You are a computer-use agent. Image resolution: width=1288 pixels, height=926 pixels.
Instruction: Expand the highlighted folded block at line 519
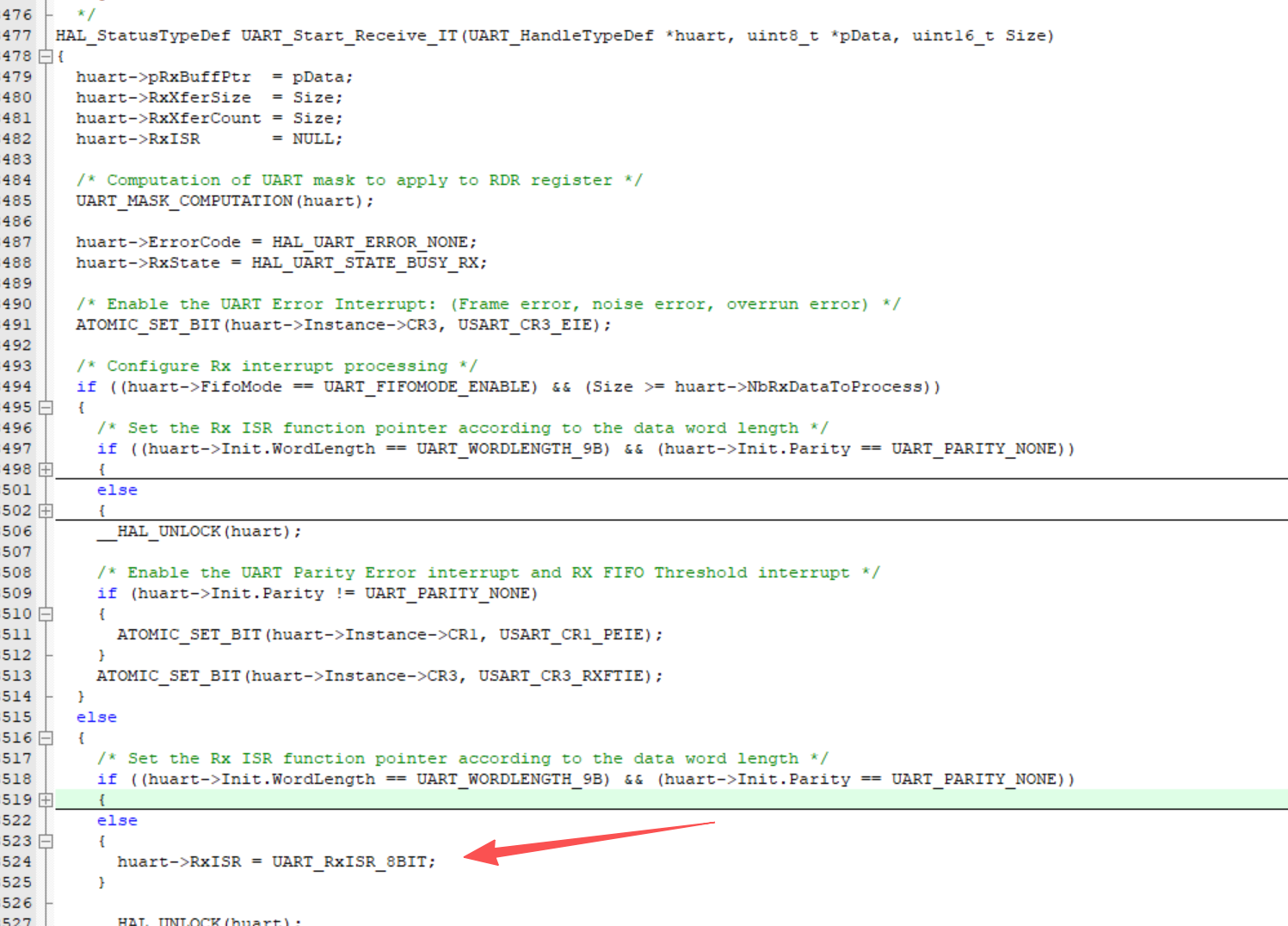click(x=46, y=799)
